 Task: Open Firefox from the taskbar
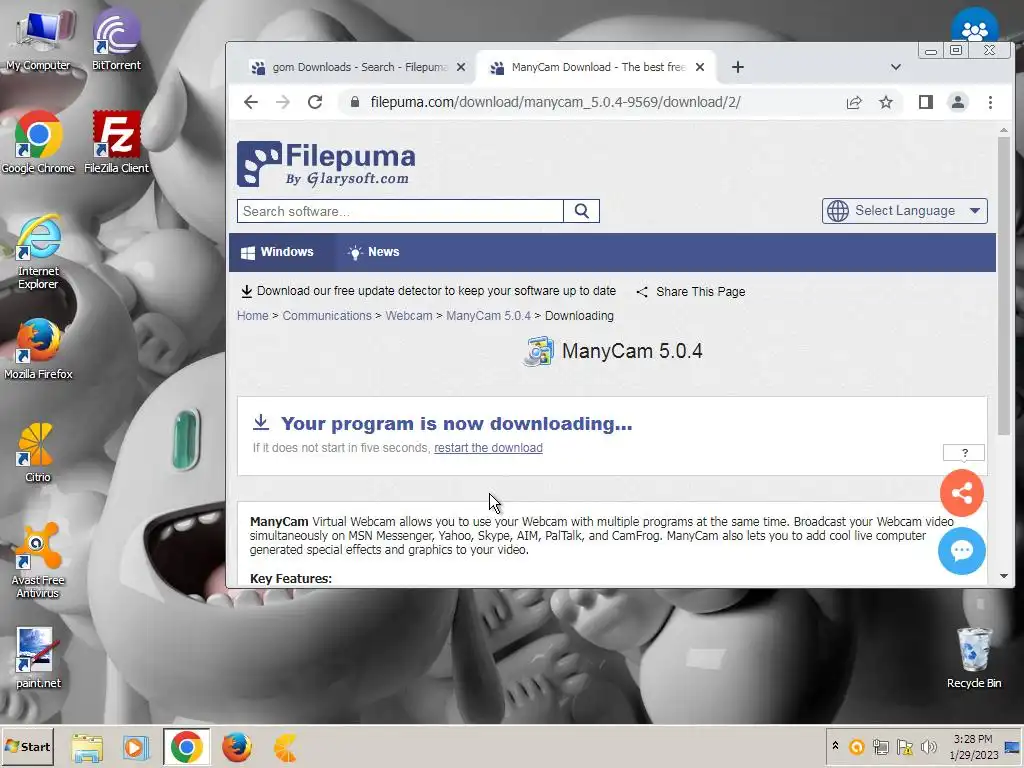(x=236, y=747)
